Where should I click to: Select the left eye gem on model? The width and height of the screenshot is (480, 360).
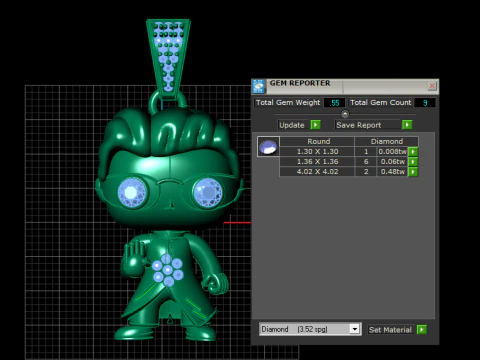click(132, 192)
